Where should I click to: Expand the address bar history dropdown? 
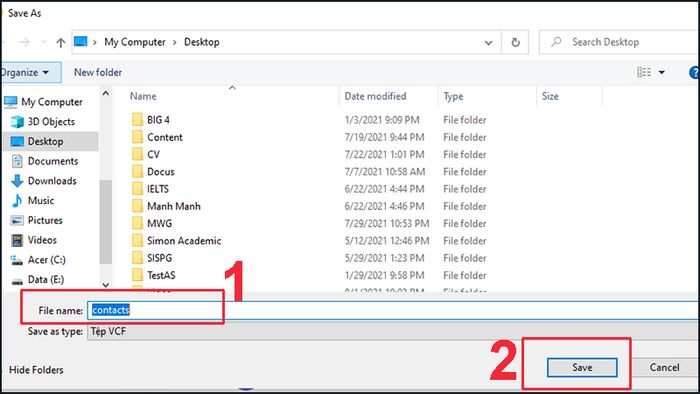(488, 43)
